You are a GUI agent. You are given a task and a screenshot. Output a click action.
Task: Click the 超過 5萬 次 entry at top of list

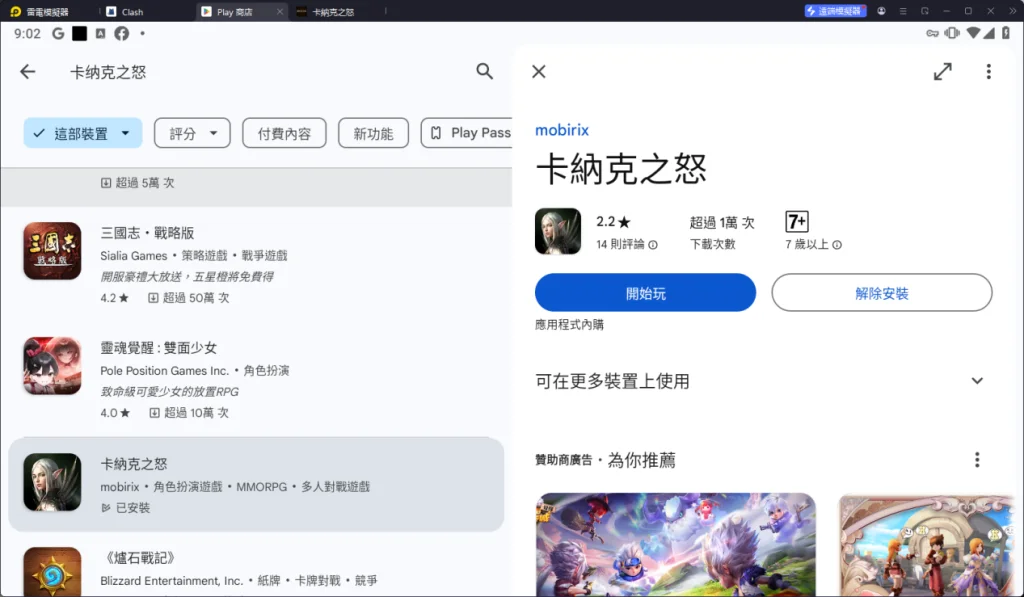138,183
